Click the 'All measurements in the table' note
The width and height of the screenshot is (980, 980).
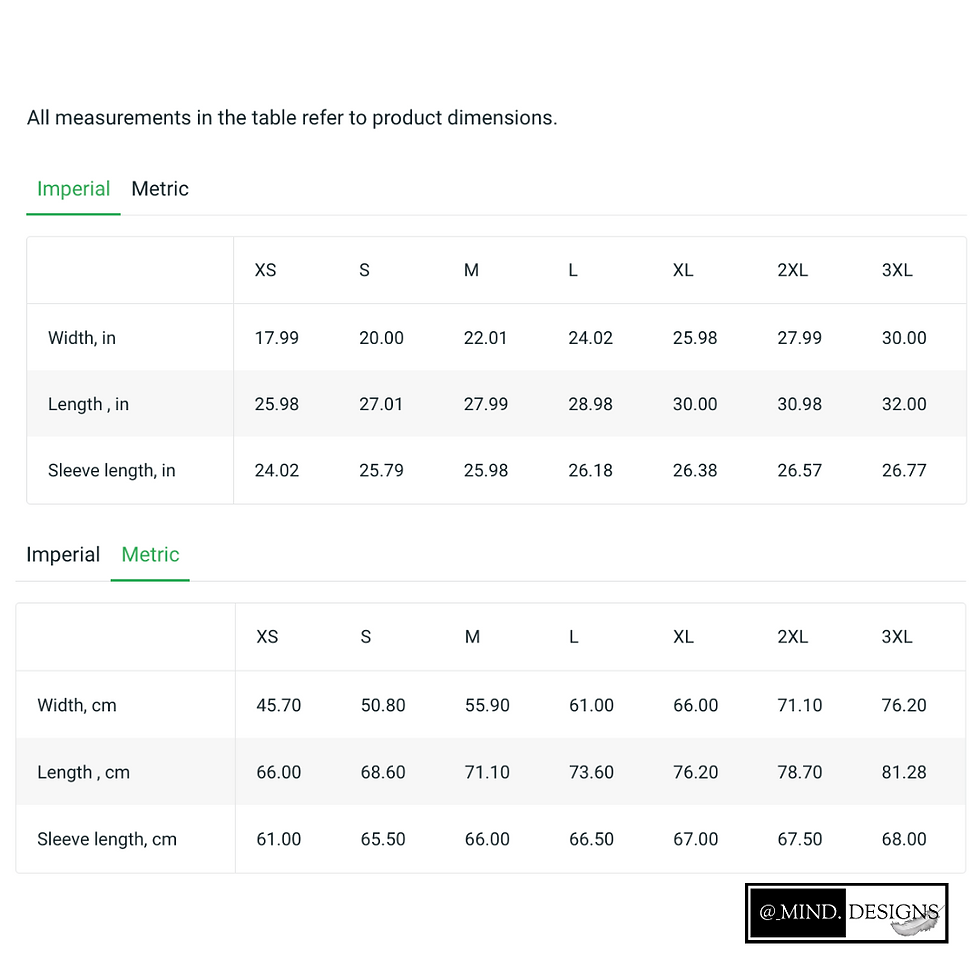(x=292, y=118)
